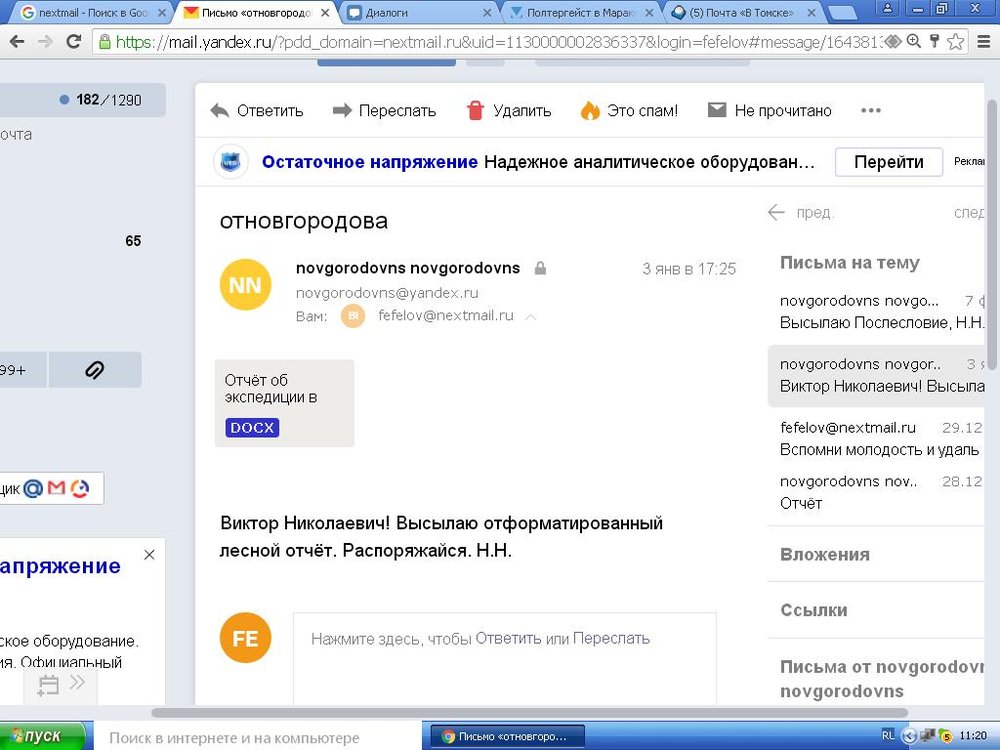The width and height of the screenshot is (1000, 750).
Task: Expand the Вложения section in sidebar
Action: coord(825,554)
